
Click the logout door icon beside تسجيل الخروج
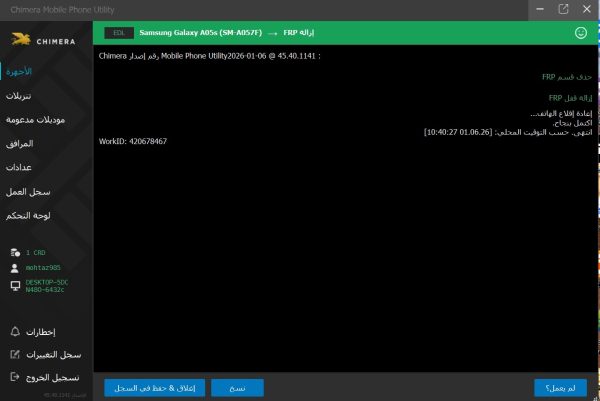[x=15, y=377]
